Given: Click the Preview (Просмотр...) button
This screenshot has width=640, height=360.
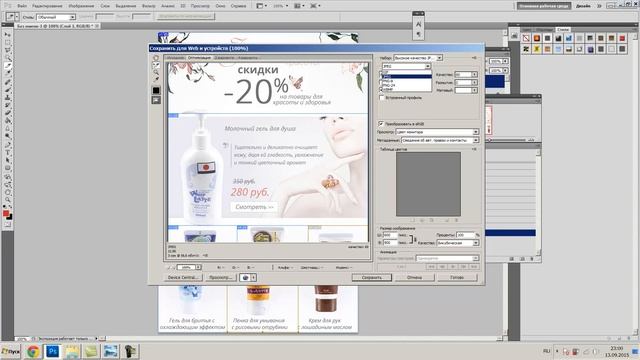Looking at the screenshot, I should (x=221, y=278).
